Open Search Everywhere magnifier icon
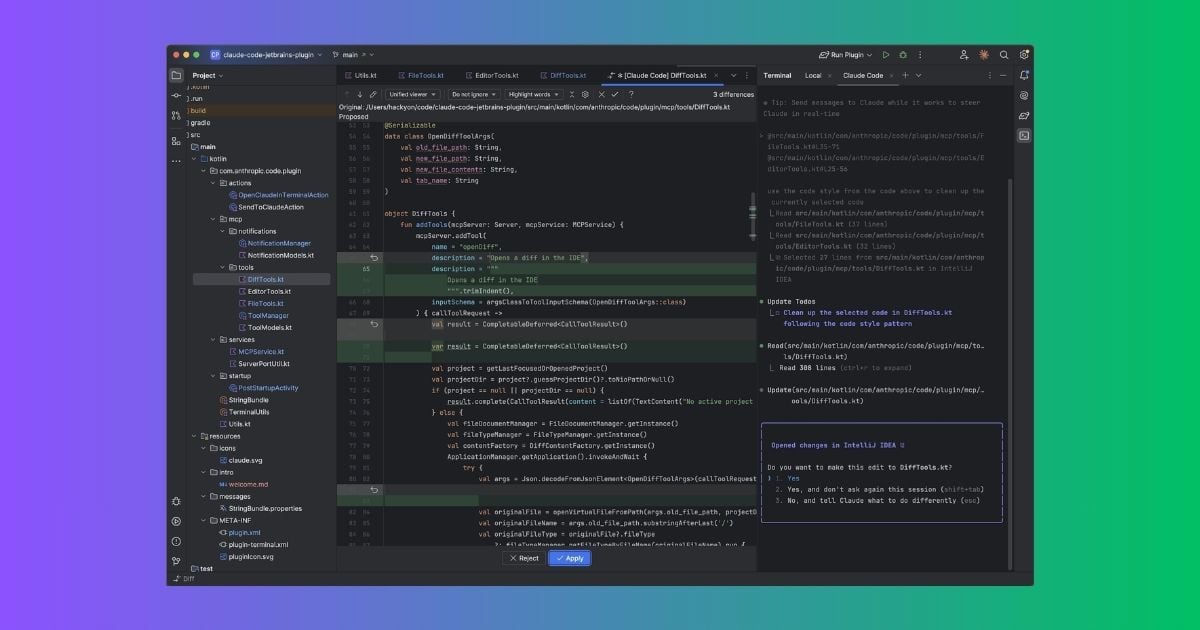 point(1004,55)
